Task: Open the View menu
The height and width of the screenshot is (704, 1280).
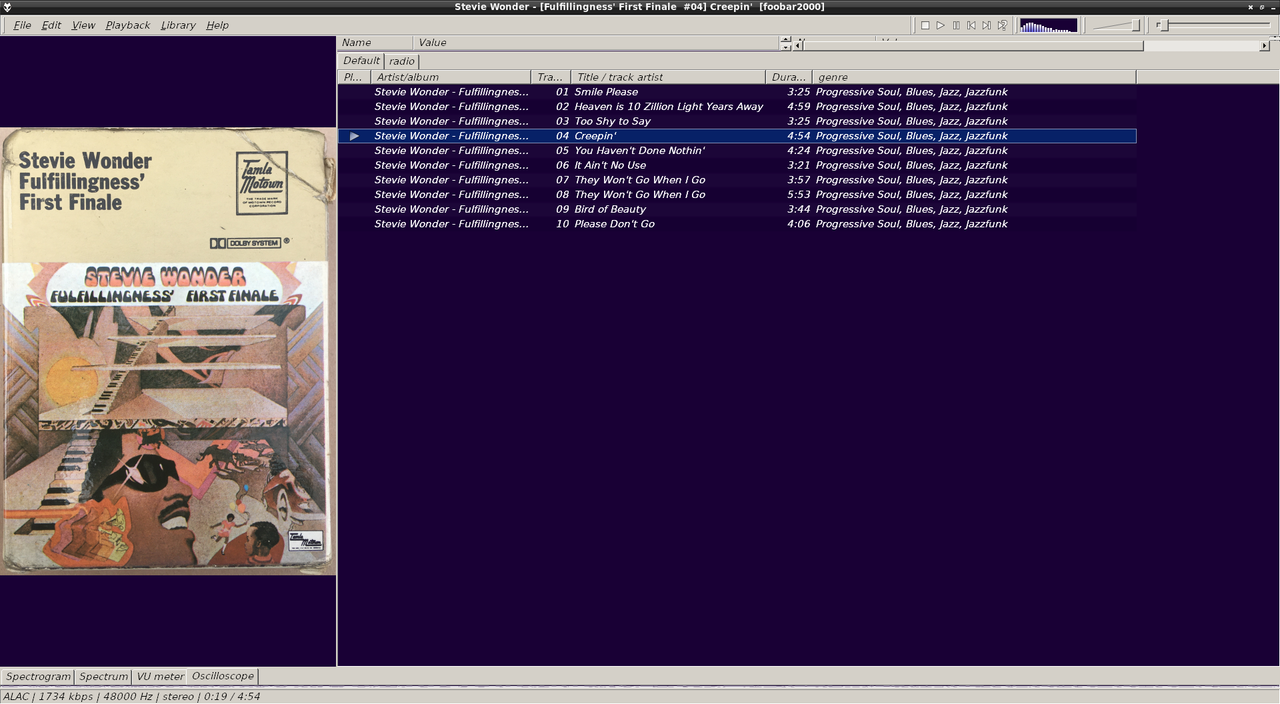Action: [x=83, y=25]
